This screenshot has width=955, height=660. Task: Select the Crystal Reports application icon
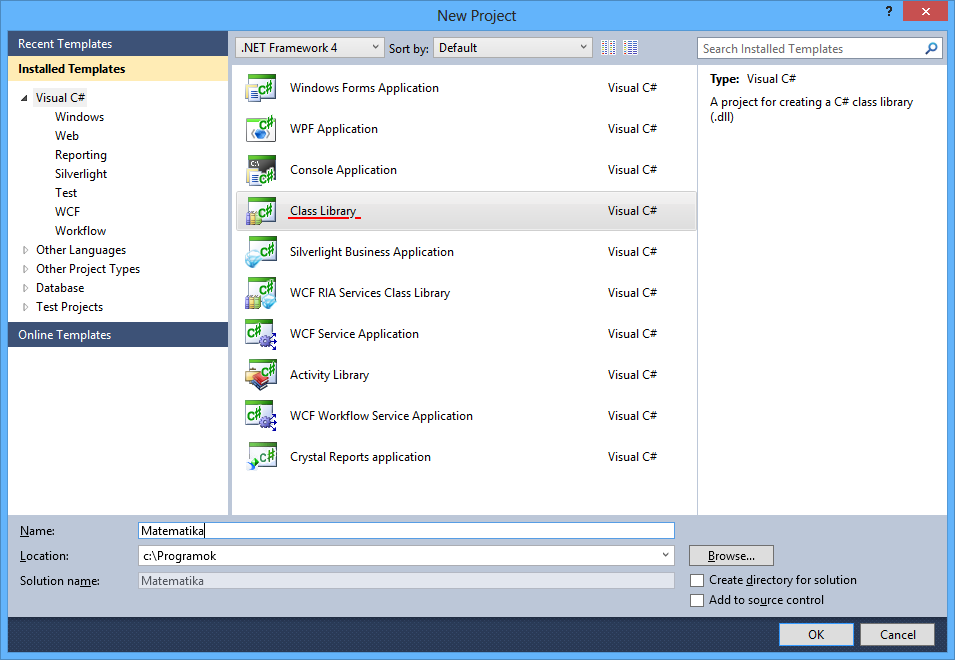point(261,457)
